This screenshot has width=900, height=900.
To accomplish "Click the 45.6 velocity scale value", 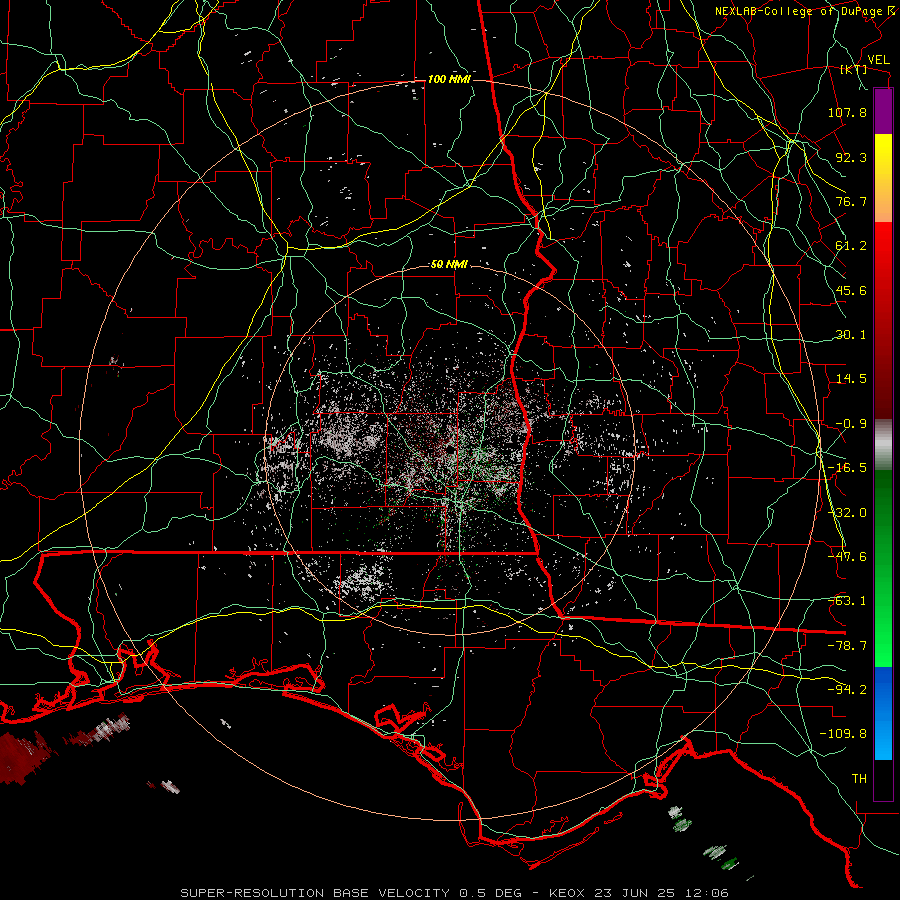I will pyautogui.click(x=851, y=290).
